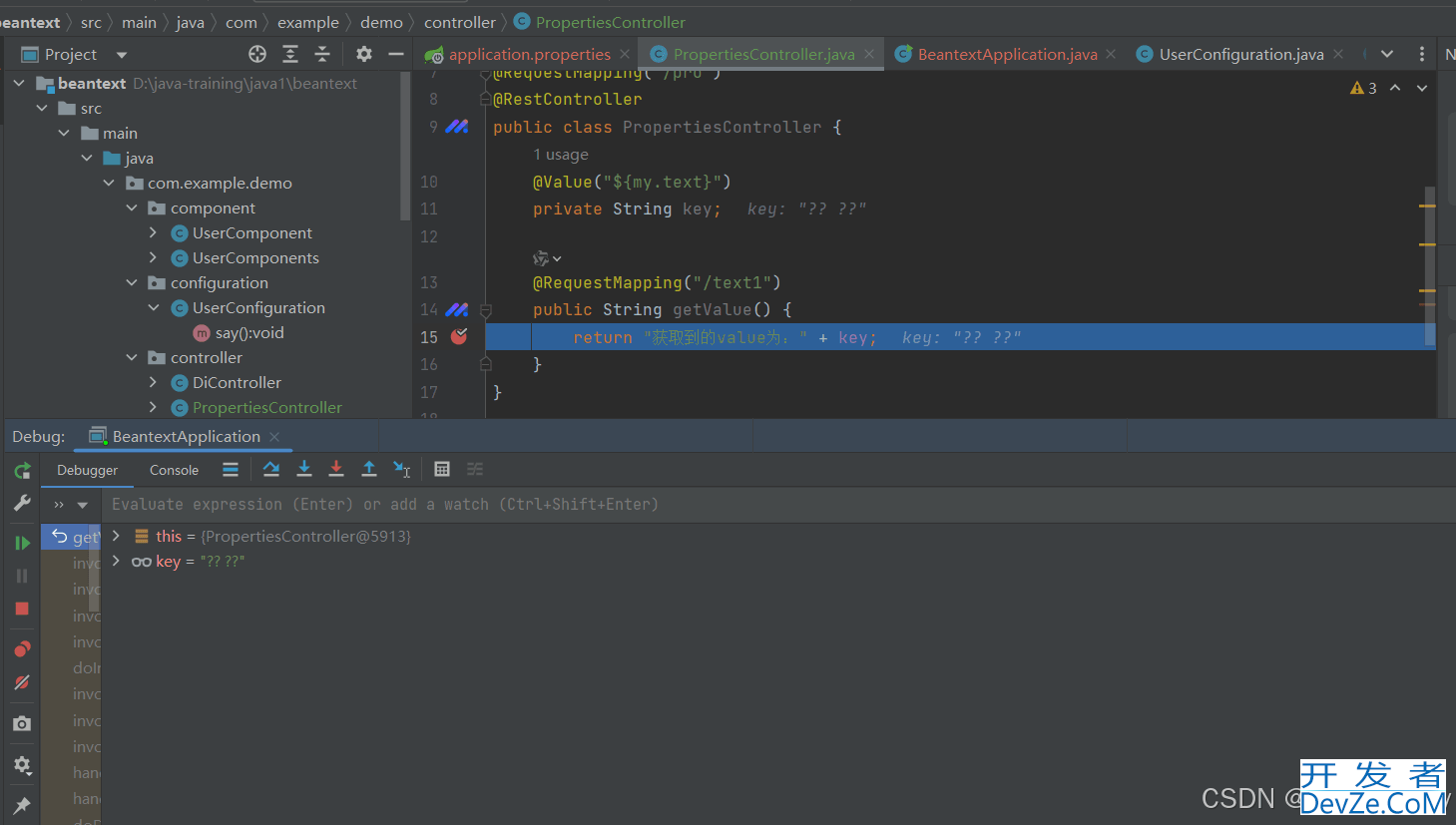Screen dimensions: 1456x825
Task: Rerun BeantextApplication debug session
Action: pos(22,471)
